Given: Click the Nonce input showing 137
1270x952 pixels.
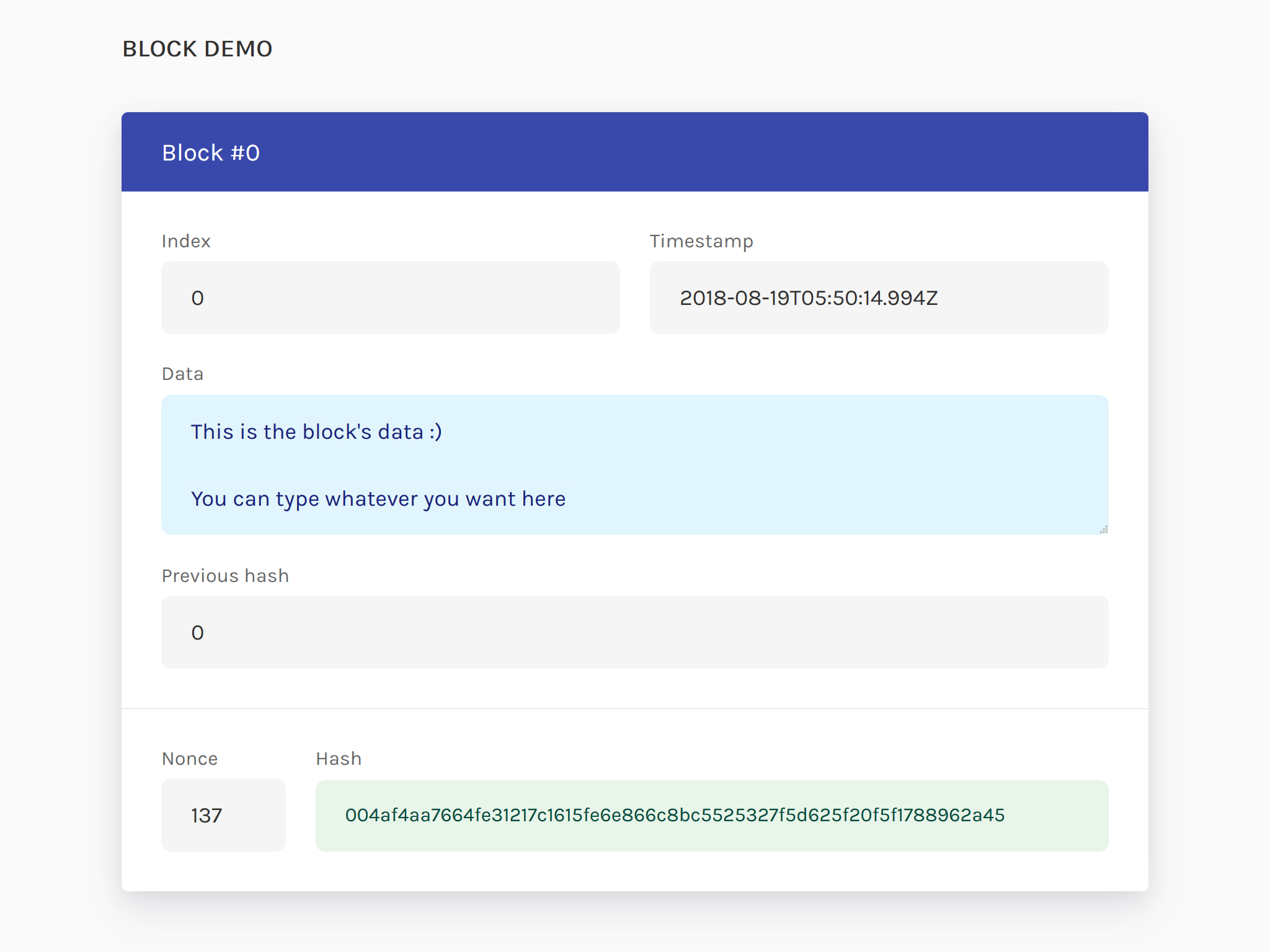Looking at the screenshot, I should click(223, 815).
